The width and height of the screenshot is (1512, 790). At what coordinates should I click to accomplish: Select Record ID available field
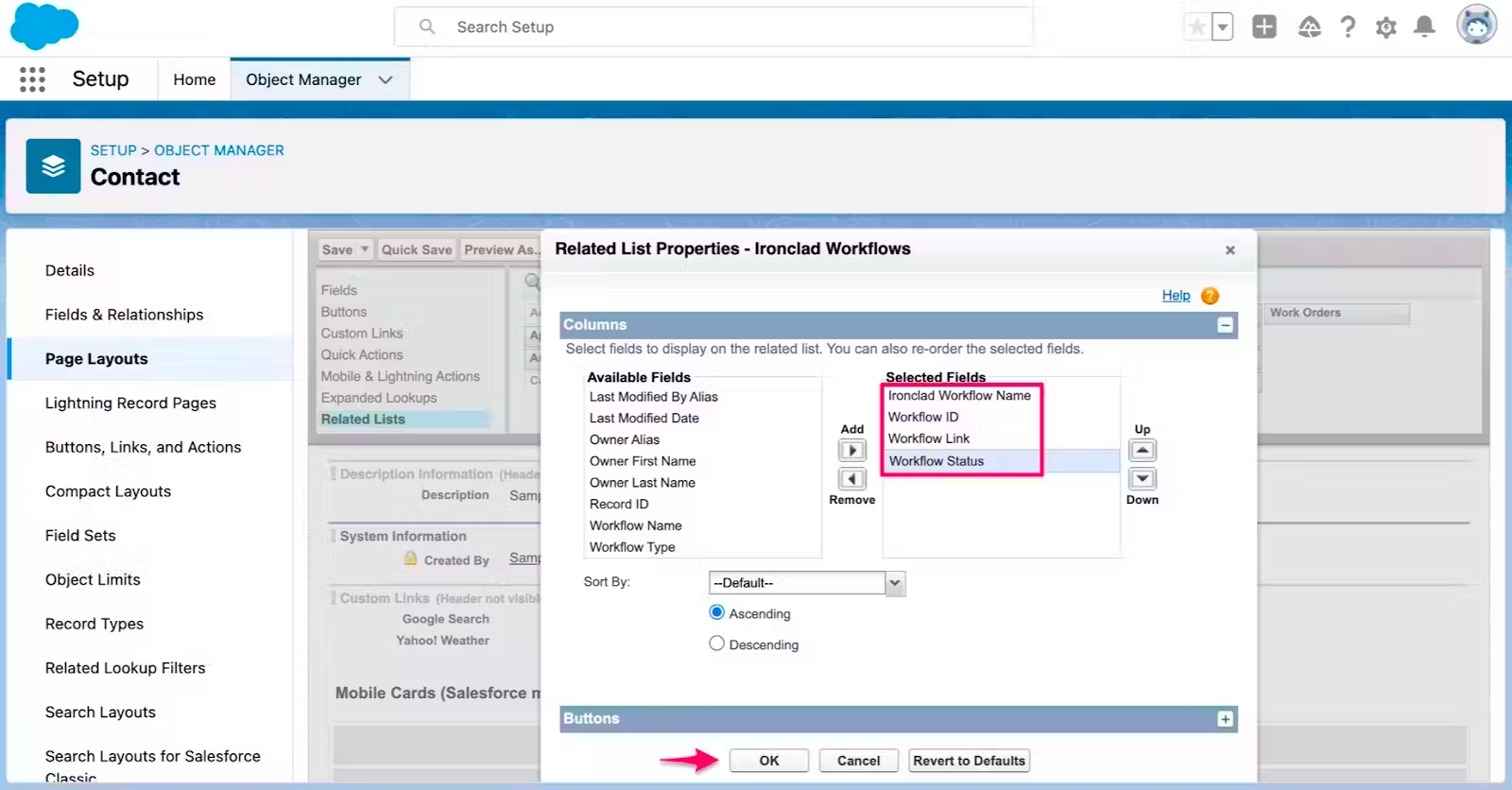[619, 505]
